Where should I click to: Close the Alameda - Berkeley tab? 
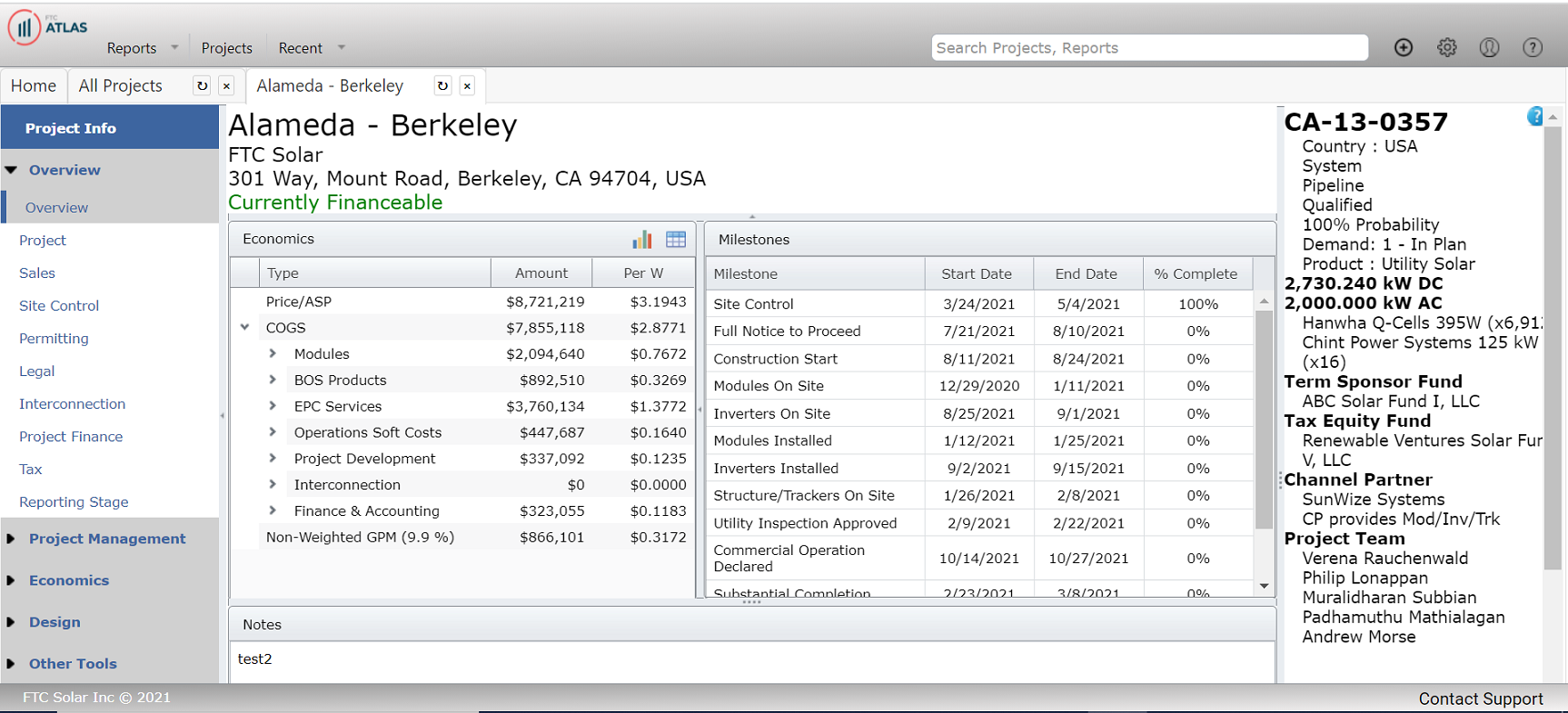pyautogui.click(x=467, y=85)
